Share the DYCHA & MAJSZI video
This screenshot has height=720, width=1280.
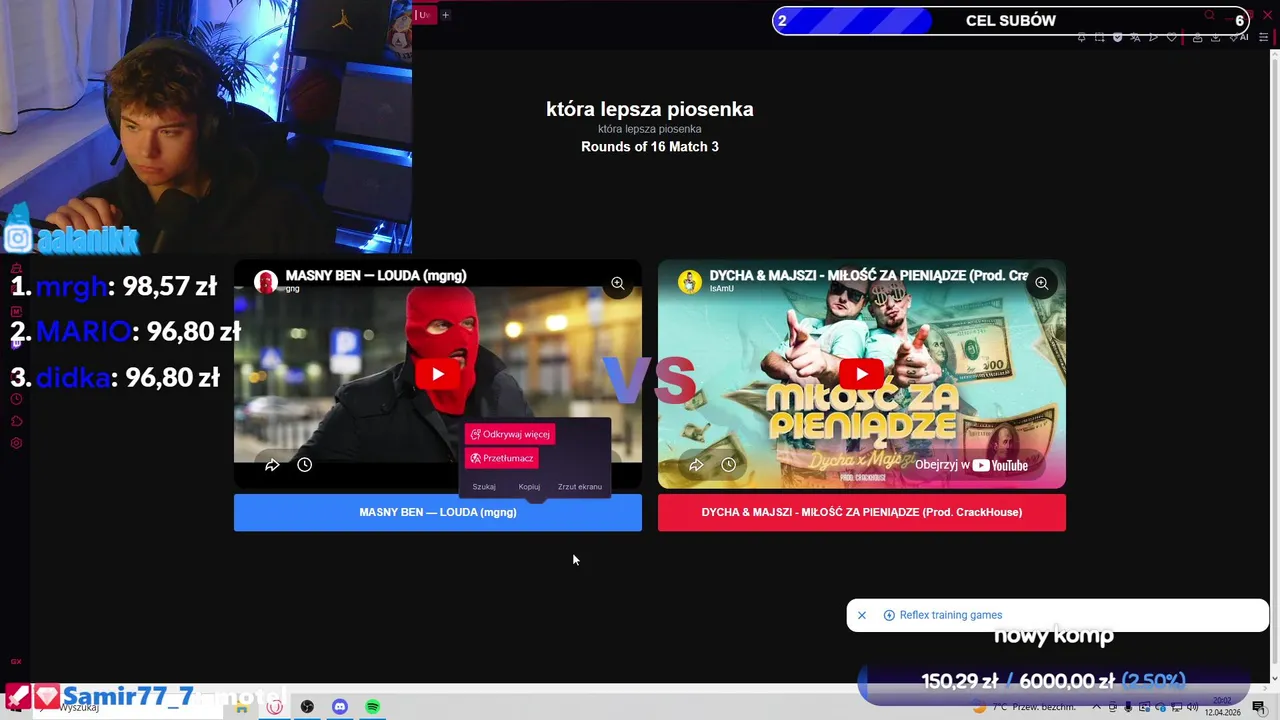pos(696,465)
